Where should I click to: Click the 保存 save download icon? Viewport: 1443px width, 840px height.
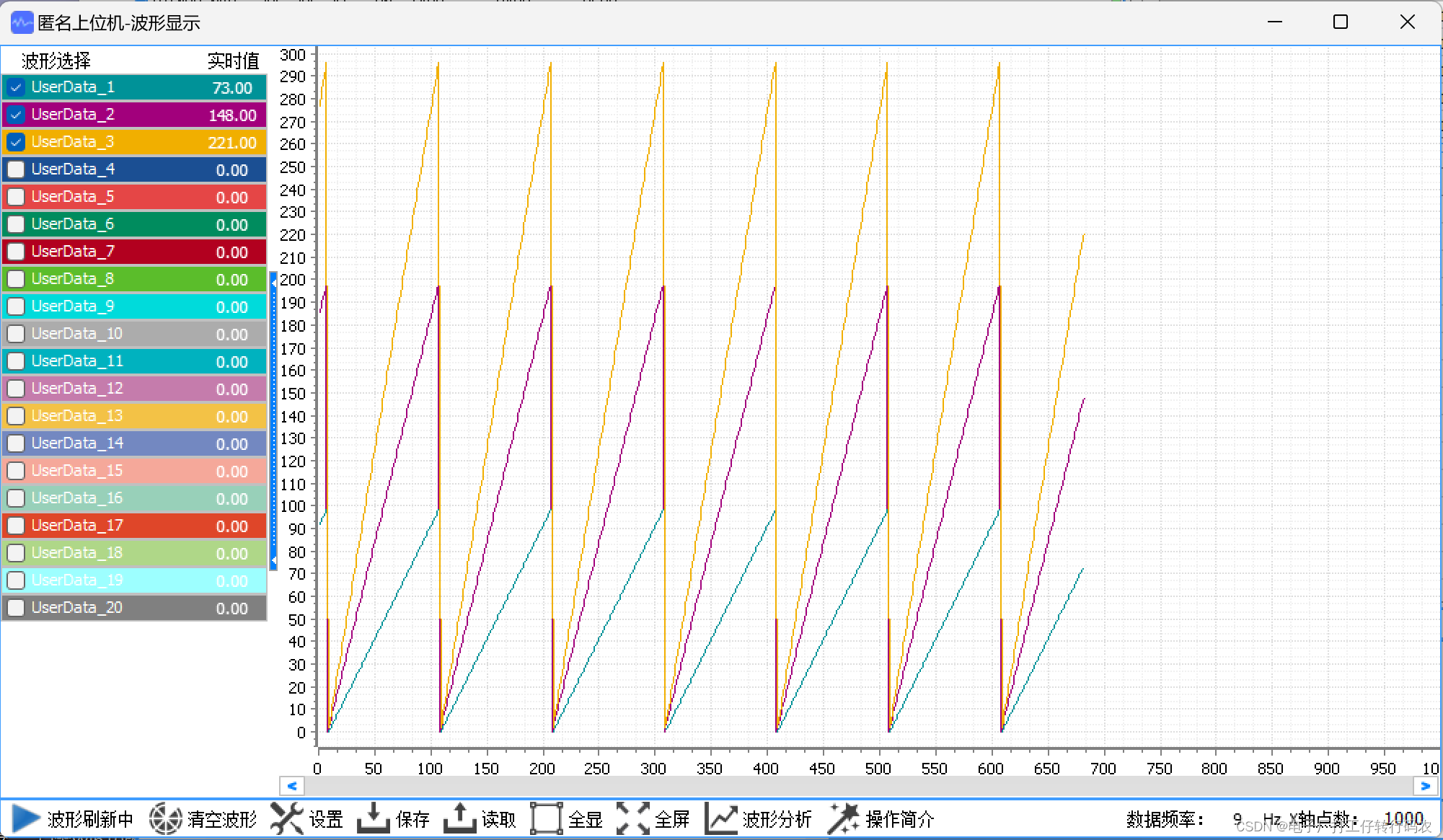pos(374,819)
